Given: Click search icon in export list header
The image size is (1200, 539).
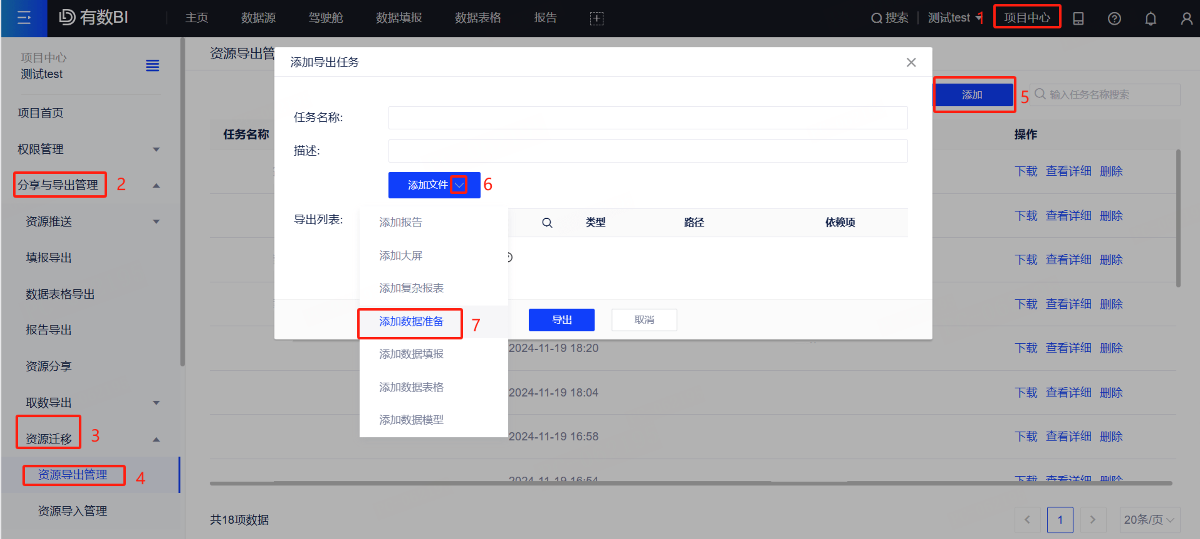Looking at the screenshot, I should click(x=547, y=223).
